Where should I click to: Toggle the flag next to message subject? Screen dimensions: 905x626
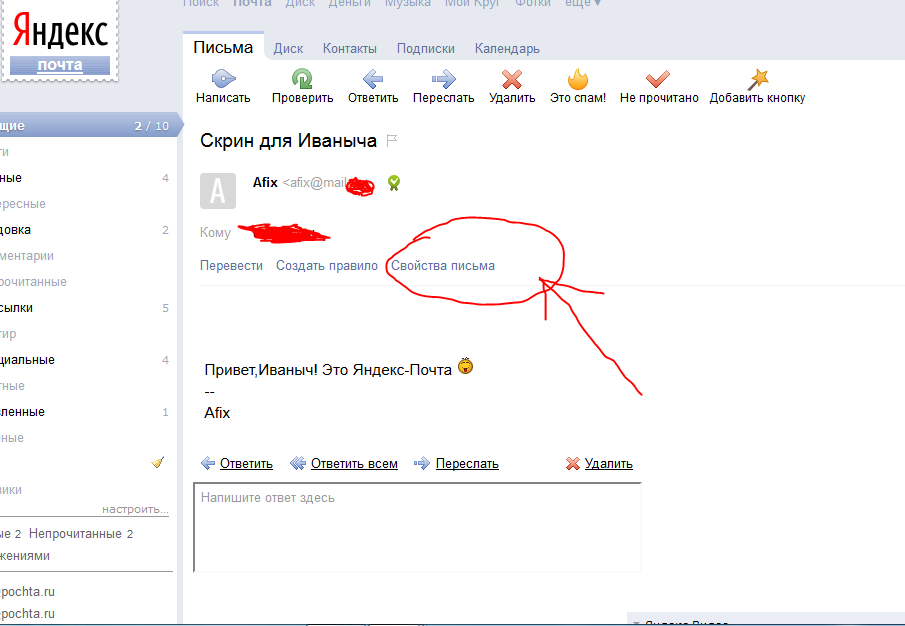click(392, 140)
